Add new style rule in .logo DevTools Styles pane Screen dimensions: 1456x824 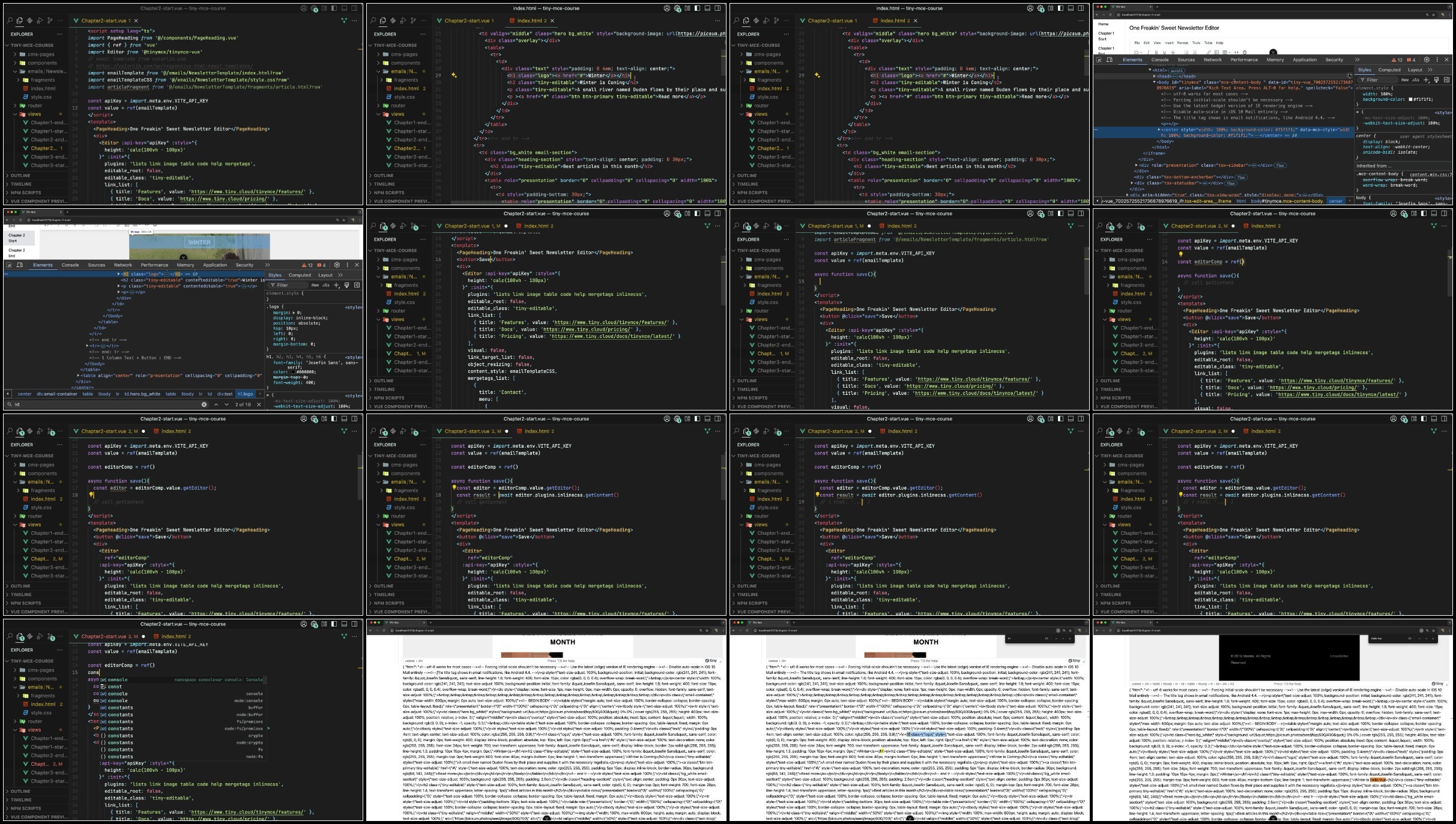pyautogui.click(x=336, y=285)
